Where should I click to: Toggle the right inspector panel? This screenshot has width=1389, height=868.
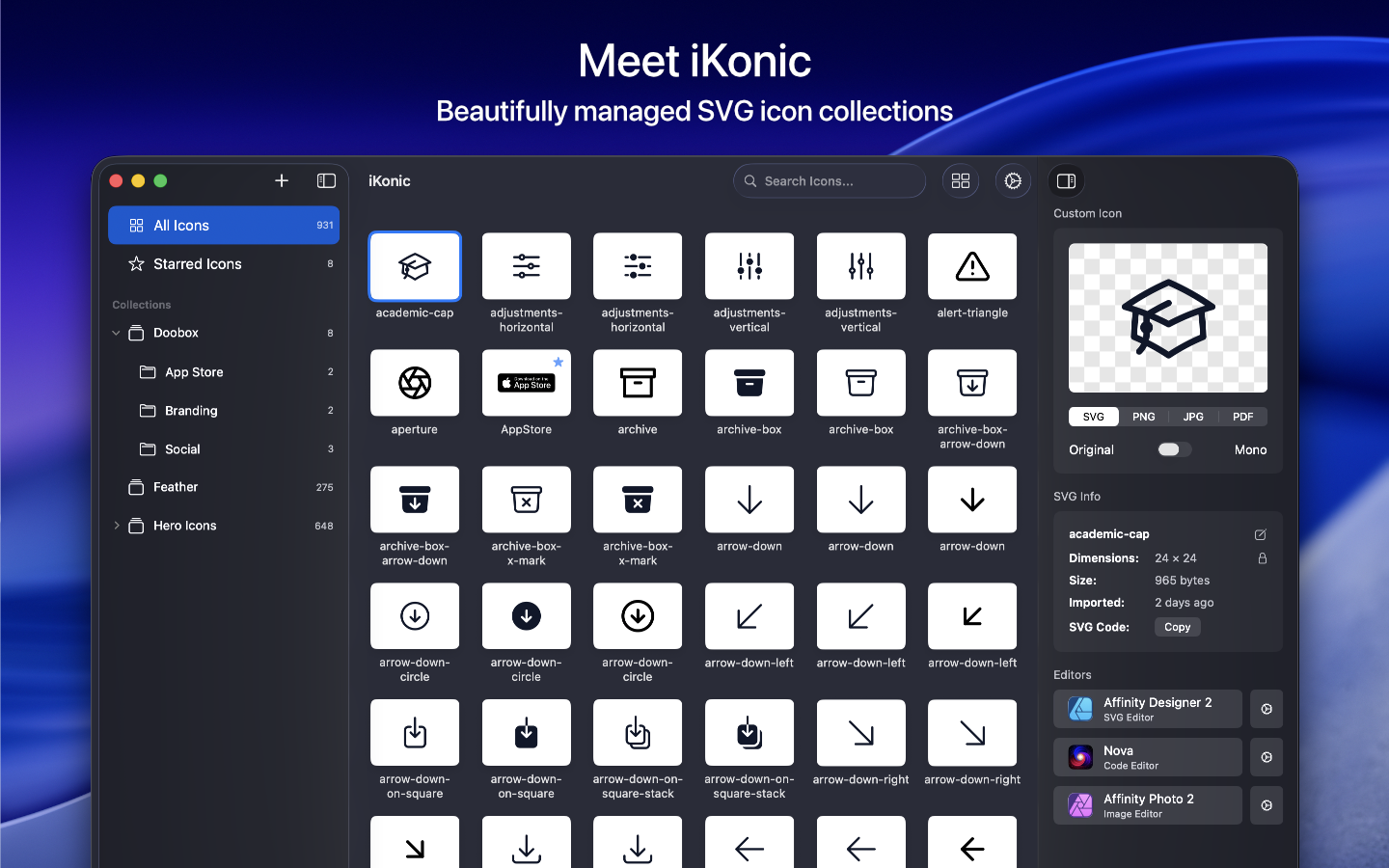(x=1066, y=180)
